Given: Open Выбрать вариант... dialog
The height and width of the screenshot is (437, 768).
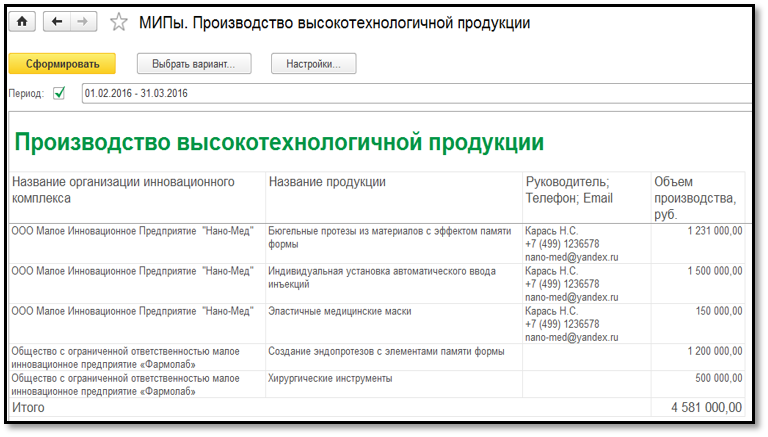Looking at the screenshot, I should coord(194,64).
